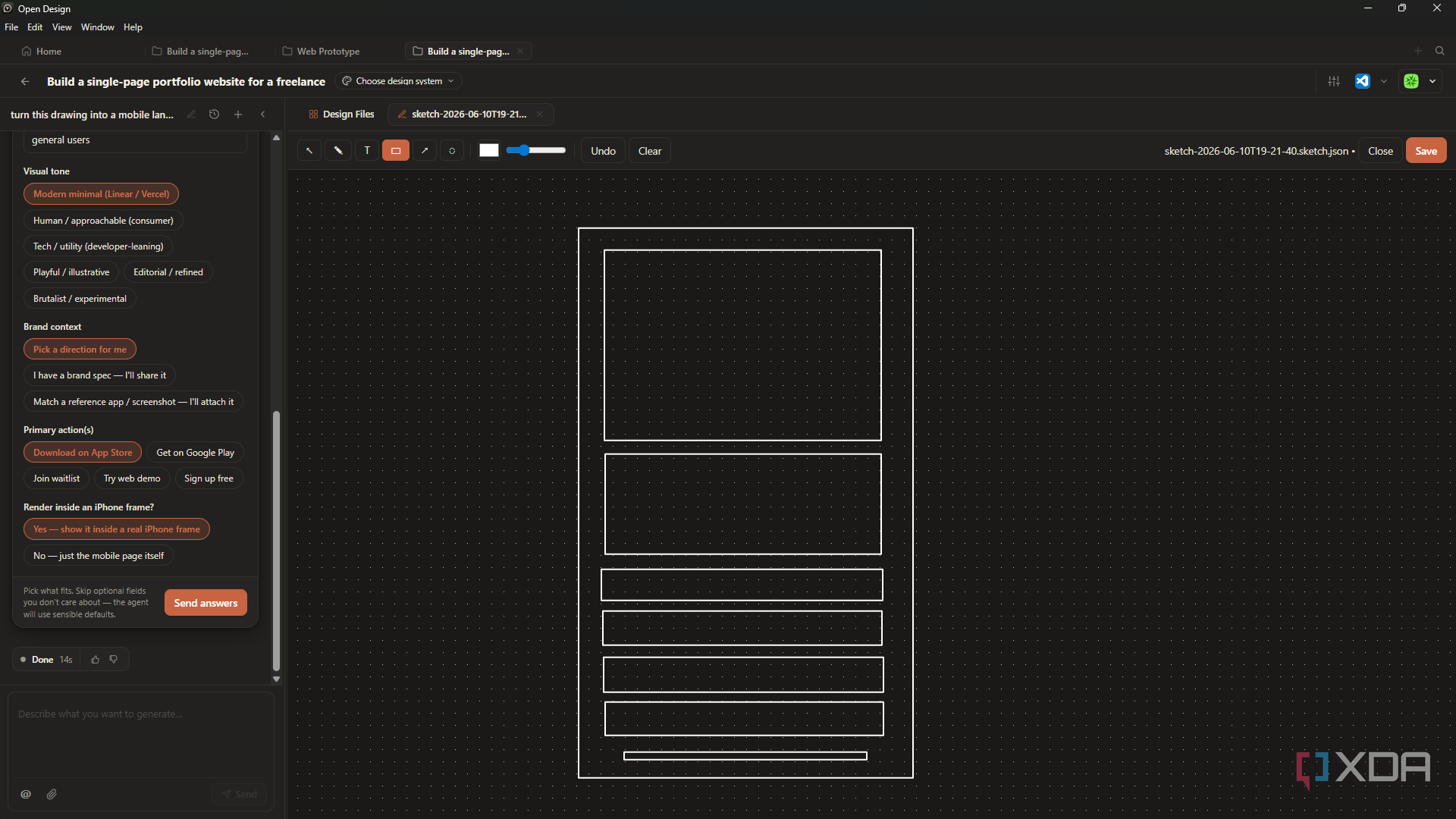This screenshot has height=819, width=1456.
Task: Click the edit pencil next to conversation title
Action: coord(191,115)
